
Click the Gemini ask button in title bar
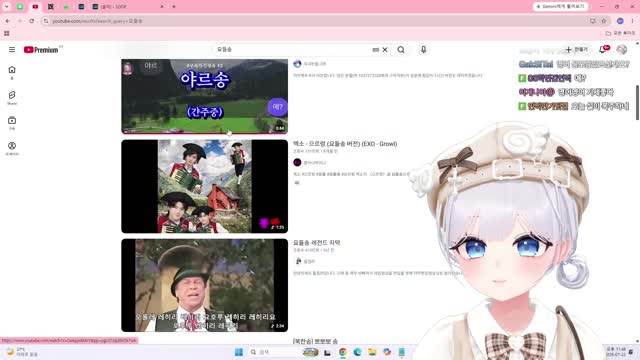coord(560,7)
